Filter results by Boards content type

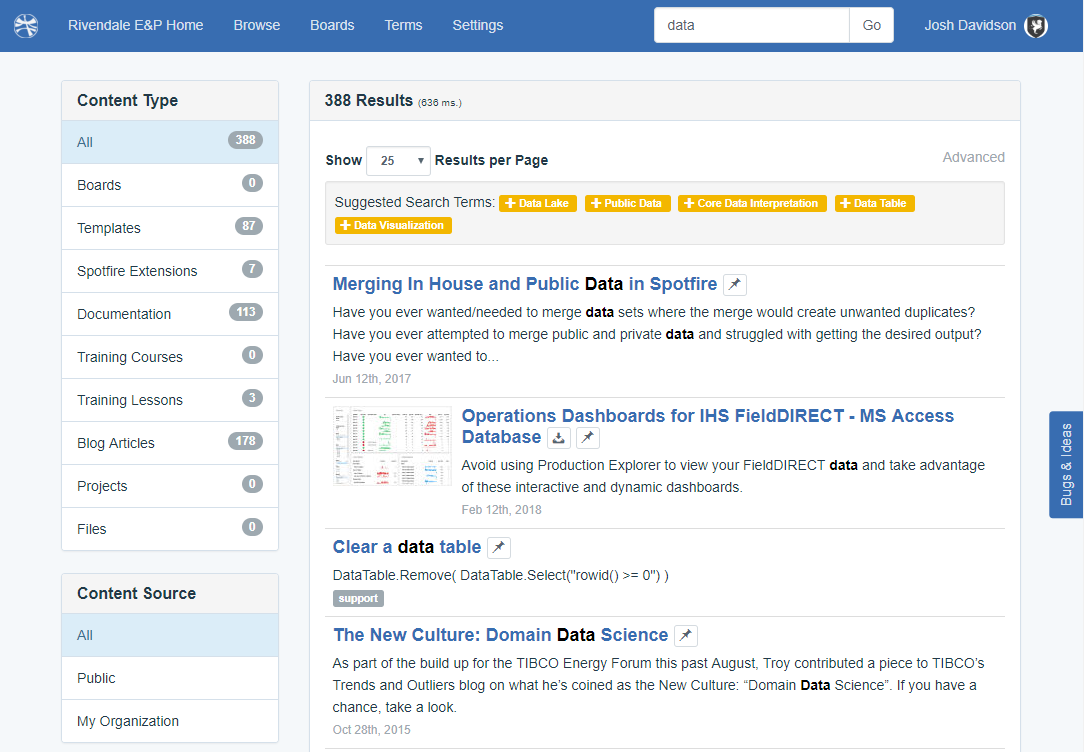click(170, 185)
